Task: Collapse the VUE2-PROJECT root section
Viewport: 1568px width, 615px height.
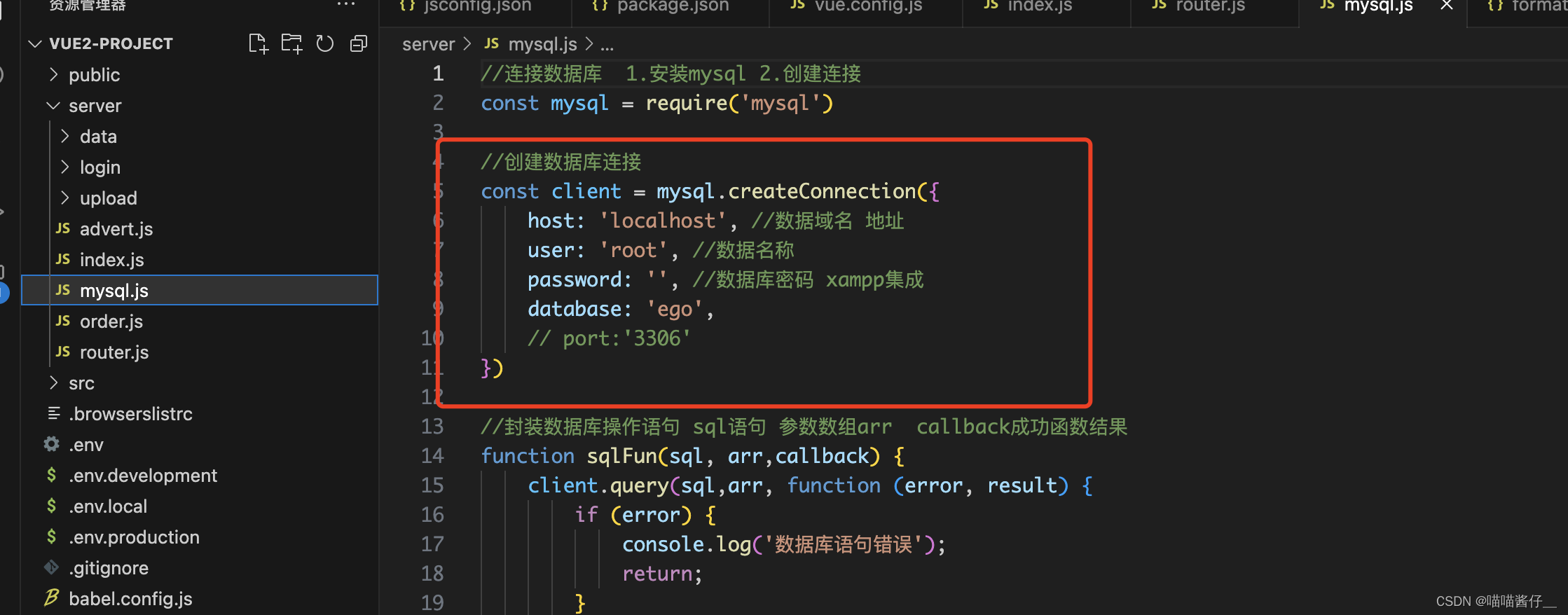Action: (35, 43)
